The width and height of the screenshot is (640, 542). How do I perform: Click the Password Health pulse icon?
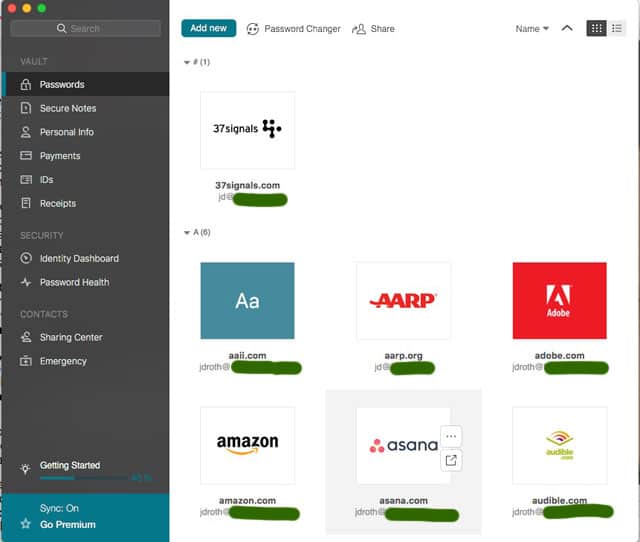[x=27, y=282]
